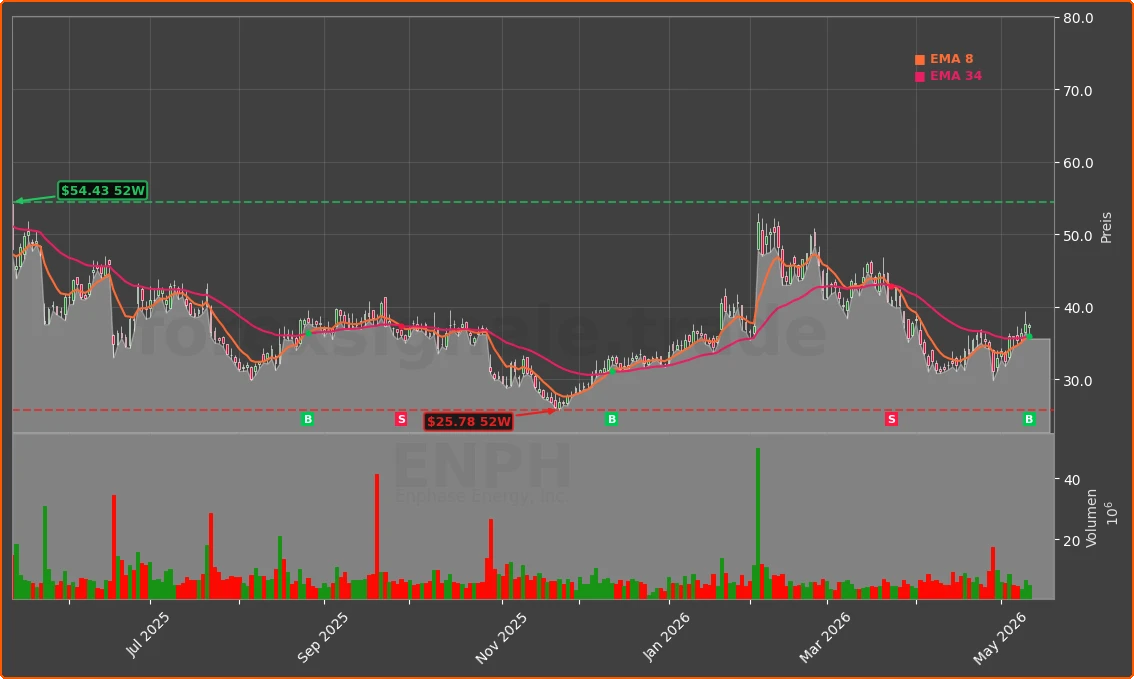The height and width of the screenshot is (679, 1134).
Task: Click the 20 volume axis value
Action: click(x=1072, y=541)
